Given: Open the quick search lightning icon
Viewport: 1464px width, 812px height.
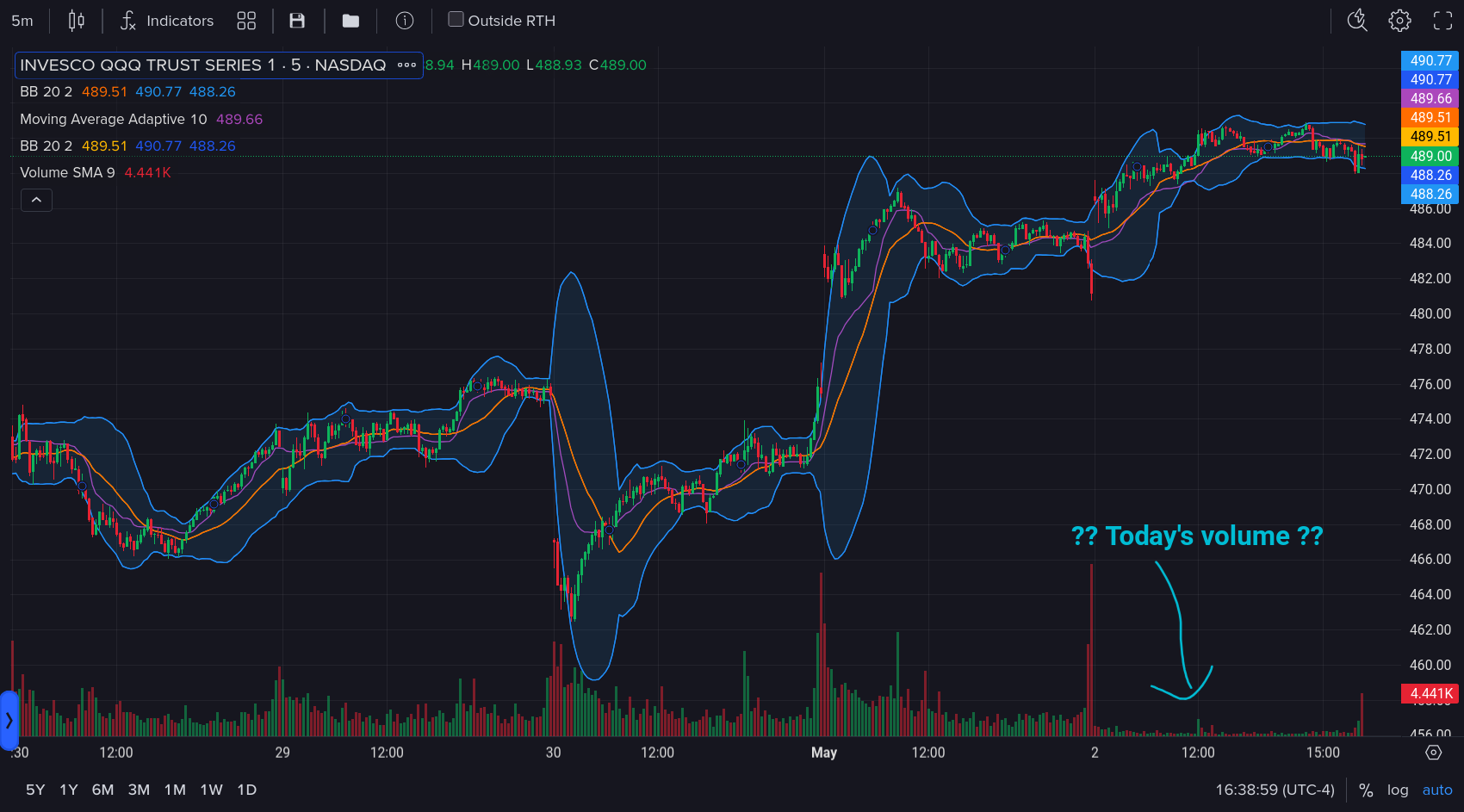Looking at the screenshot, I should pos(1357,20).
